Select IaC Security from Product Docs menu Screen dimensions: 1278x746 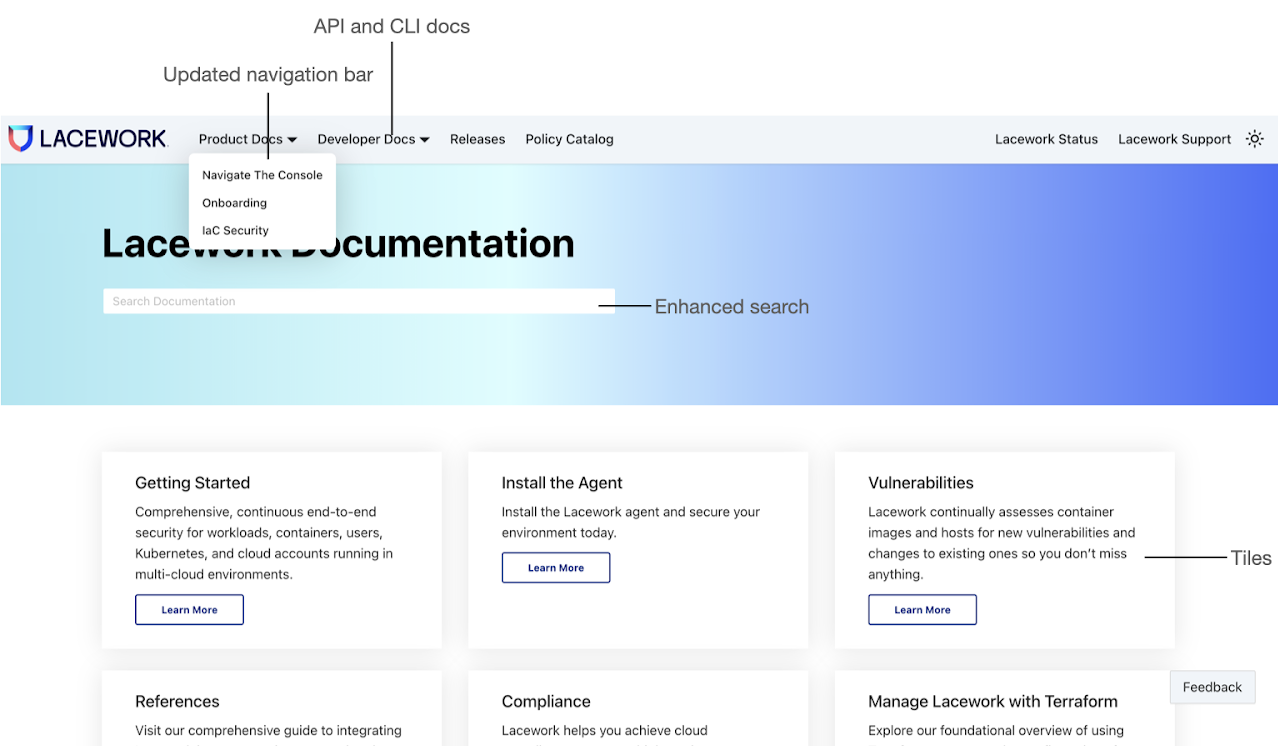pos(235,230)
